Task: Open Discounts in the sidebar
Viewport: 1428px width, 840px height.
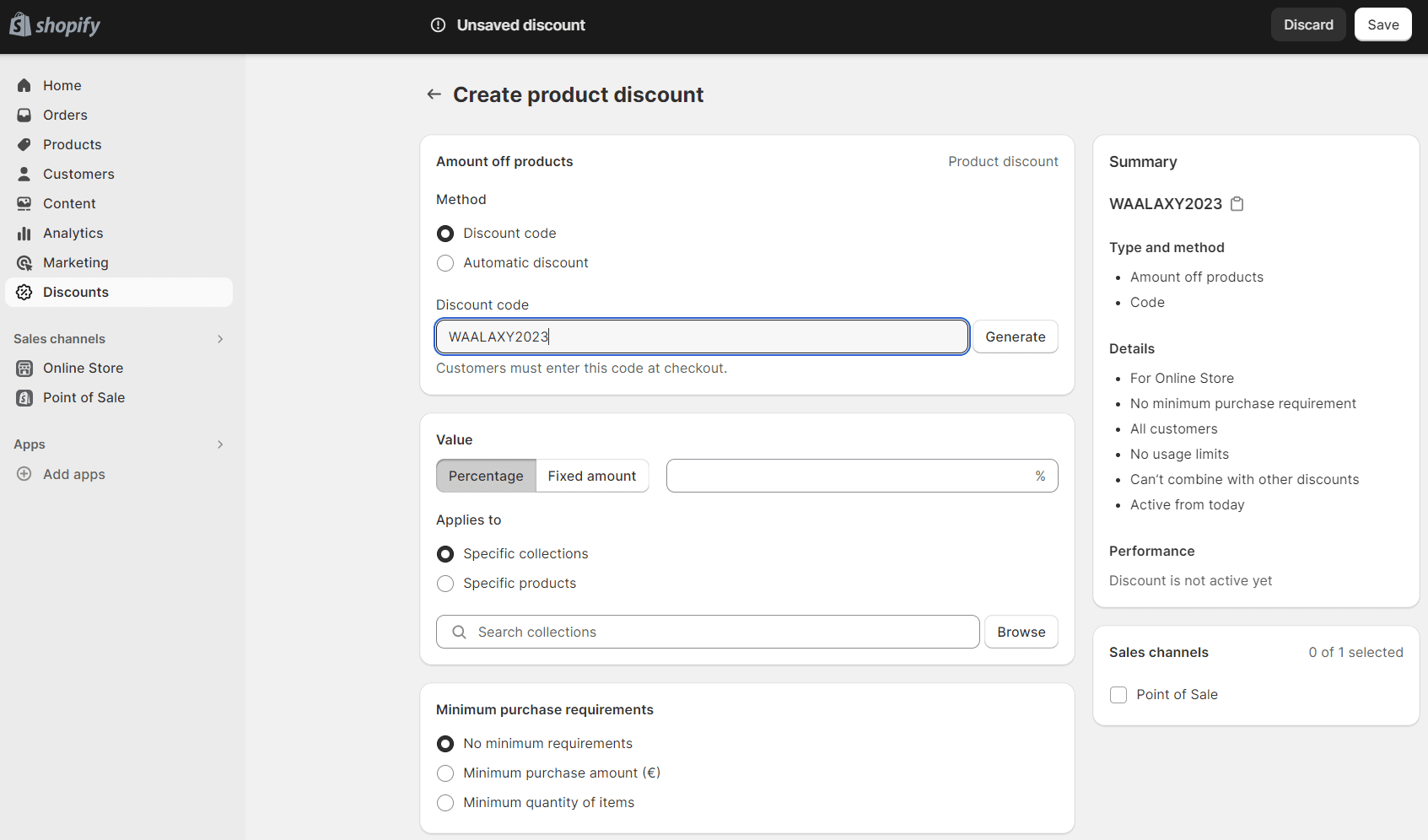Action: pyautogui.click(x=119, y=292)
